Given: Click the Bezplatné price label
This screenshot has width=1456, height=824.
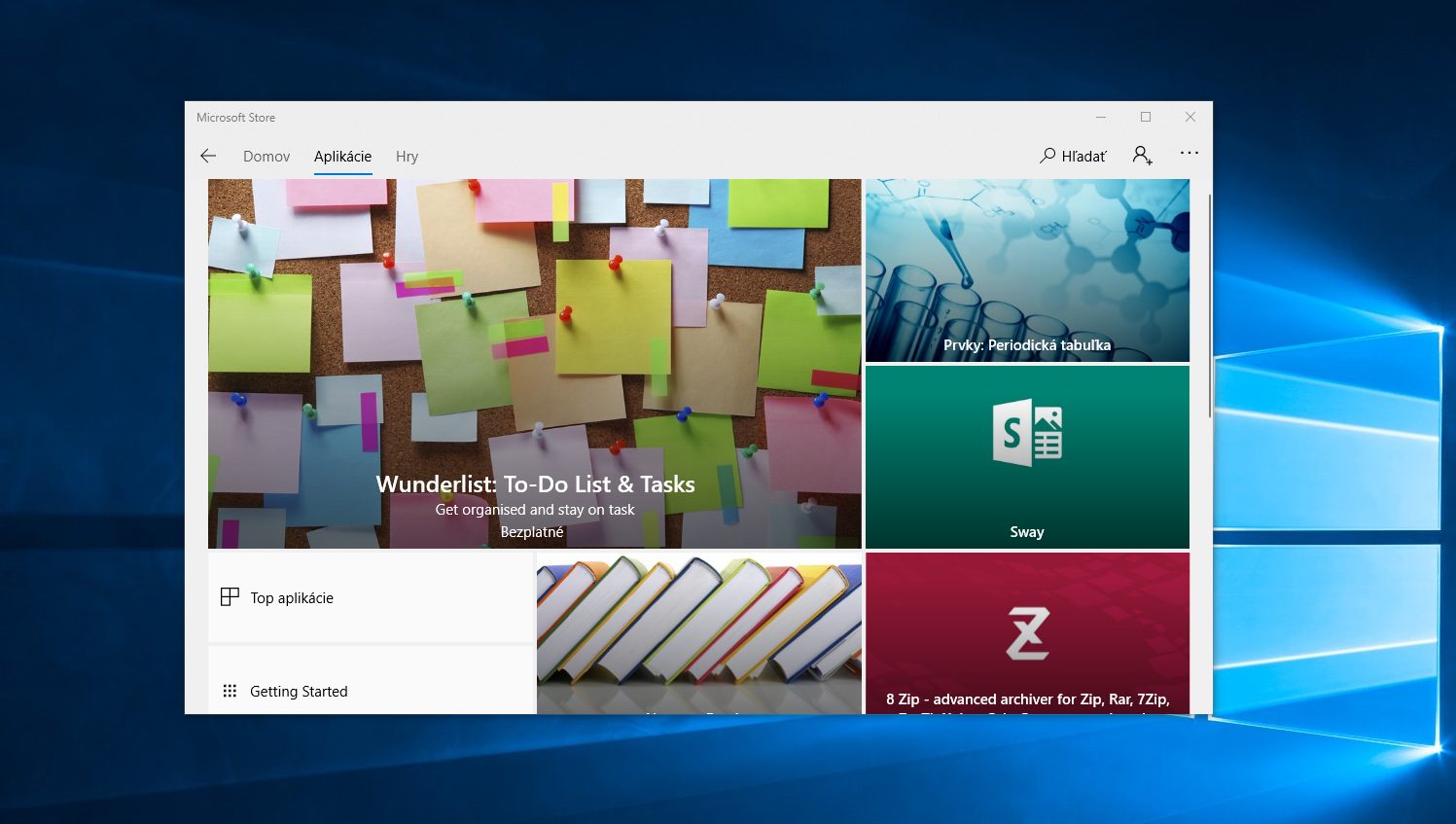Looking at the screenshot, I should click(x=532, y=532).
